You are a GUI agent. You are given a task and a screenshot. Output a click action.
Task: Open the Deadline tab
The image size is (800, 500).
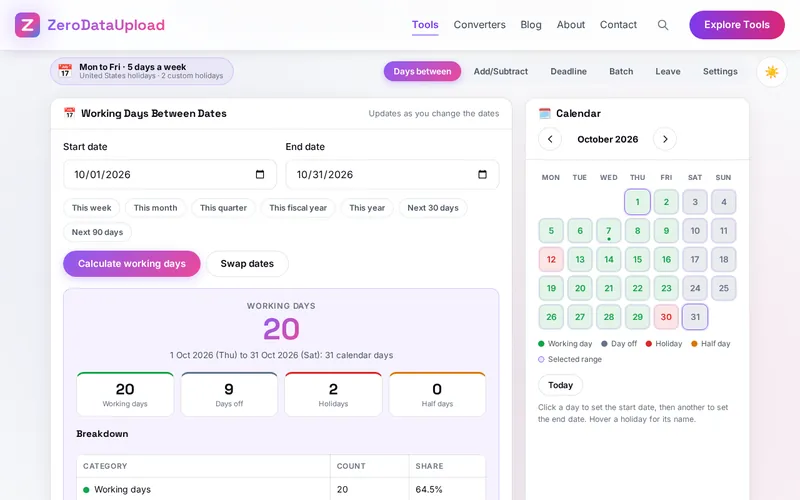[x=568, y=71]
